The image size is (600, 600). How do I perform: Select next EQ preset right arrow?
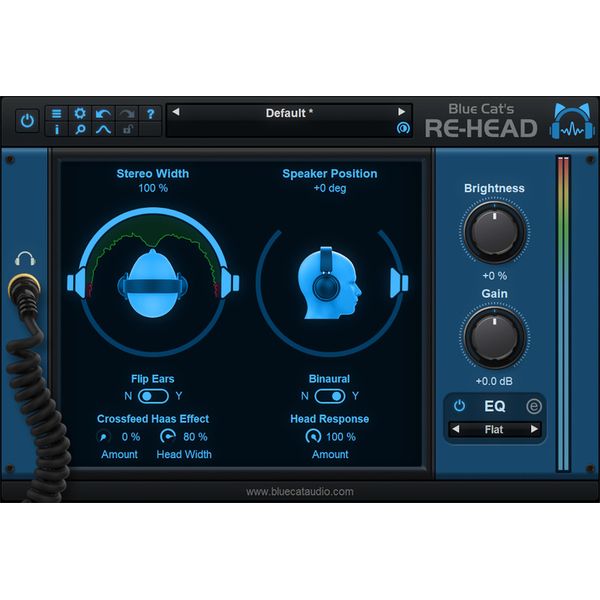coord(535,429)
